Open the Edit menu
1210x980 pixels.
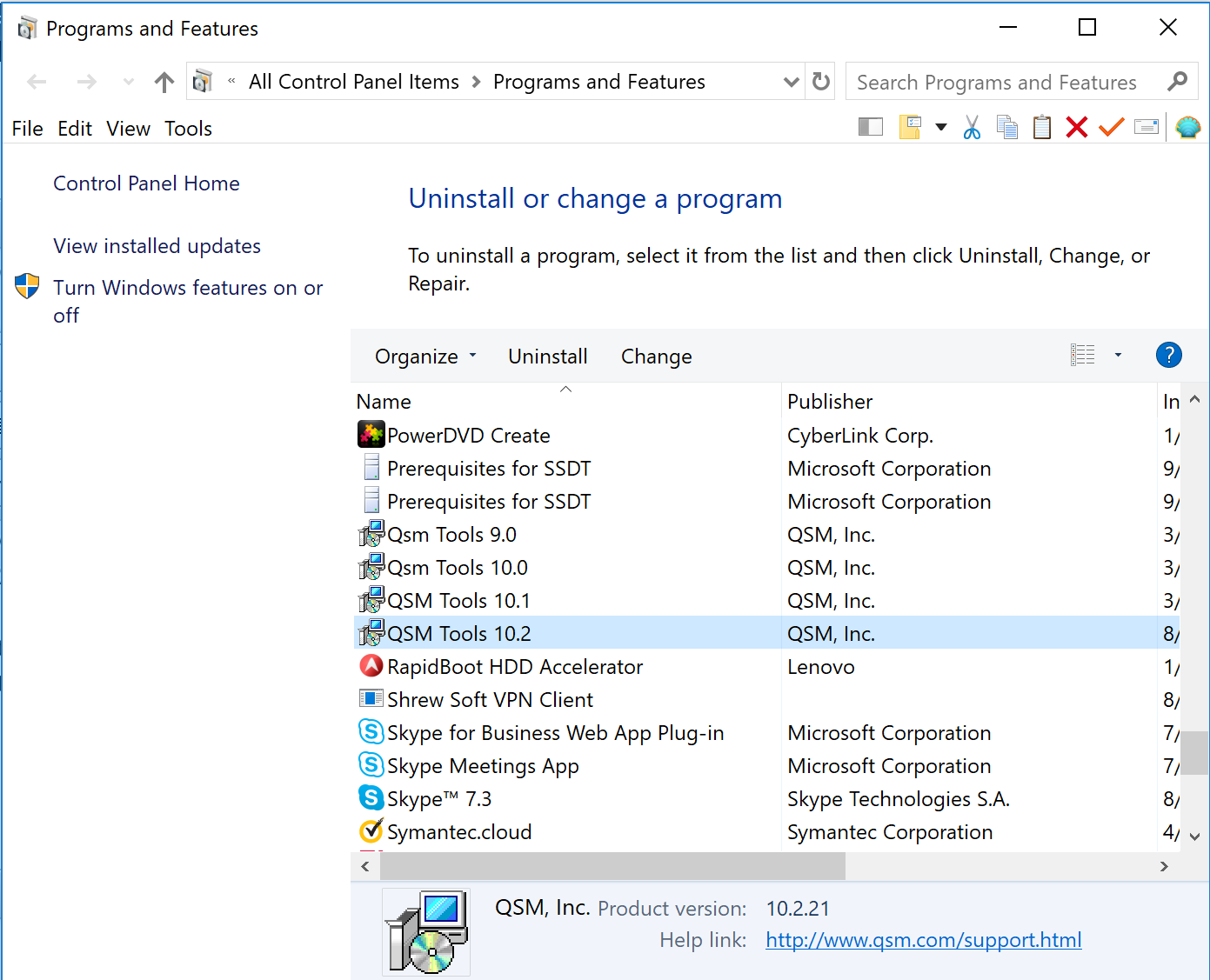click(x=75, y=129)
